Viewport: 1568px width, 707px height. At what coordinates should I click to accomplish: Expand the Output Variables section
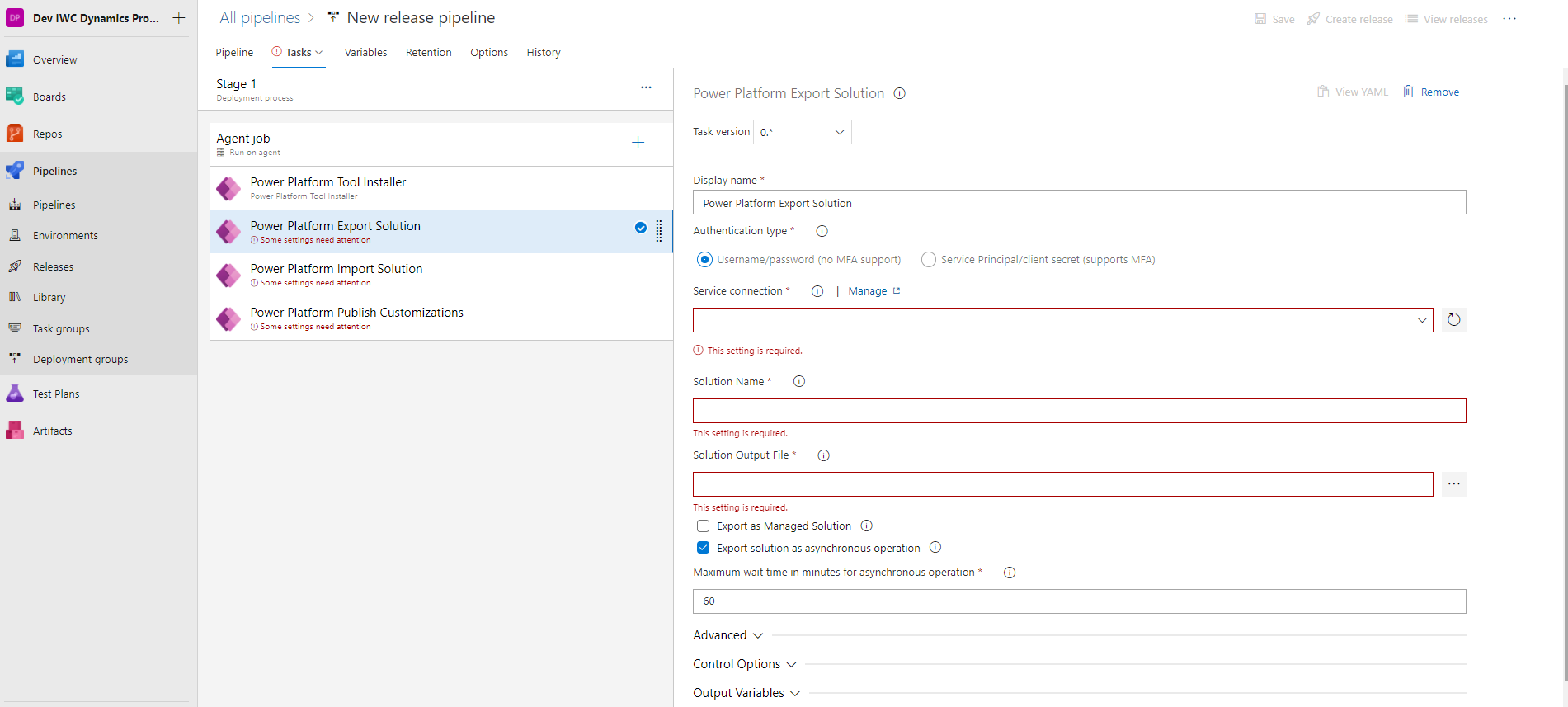pos(746,693)
